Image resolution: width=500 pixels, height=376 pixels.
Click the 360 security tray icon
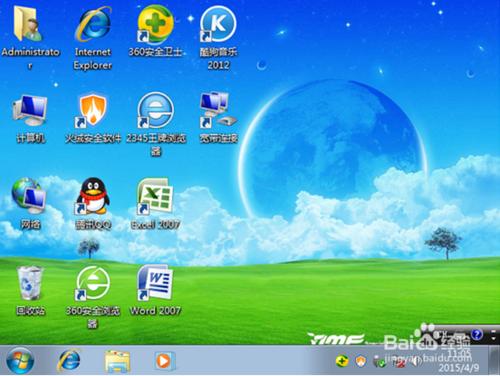click(342, 361)
